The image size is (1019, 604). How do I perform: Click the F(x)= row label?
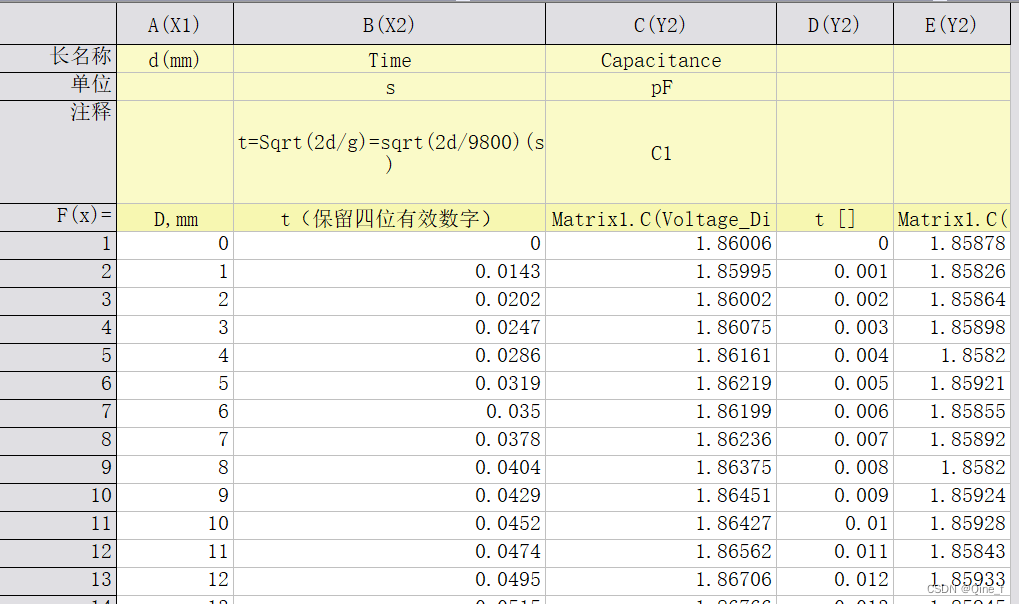[x=58, y=218]
